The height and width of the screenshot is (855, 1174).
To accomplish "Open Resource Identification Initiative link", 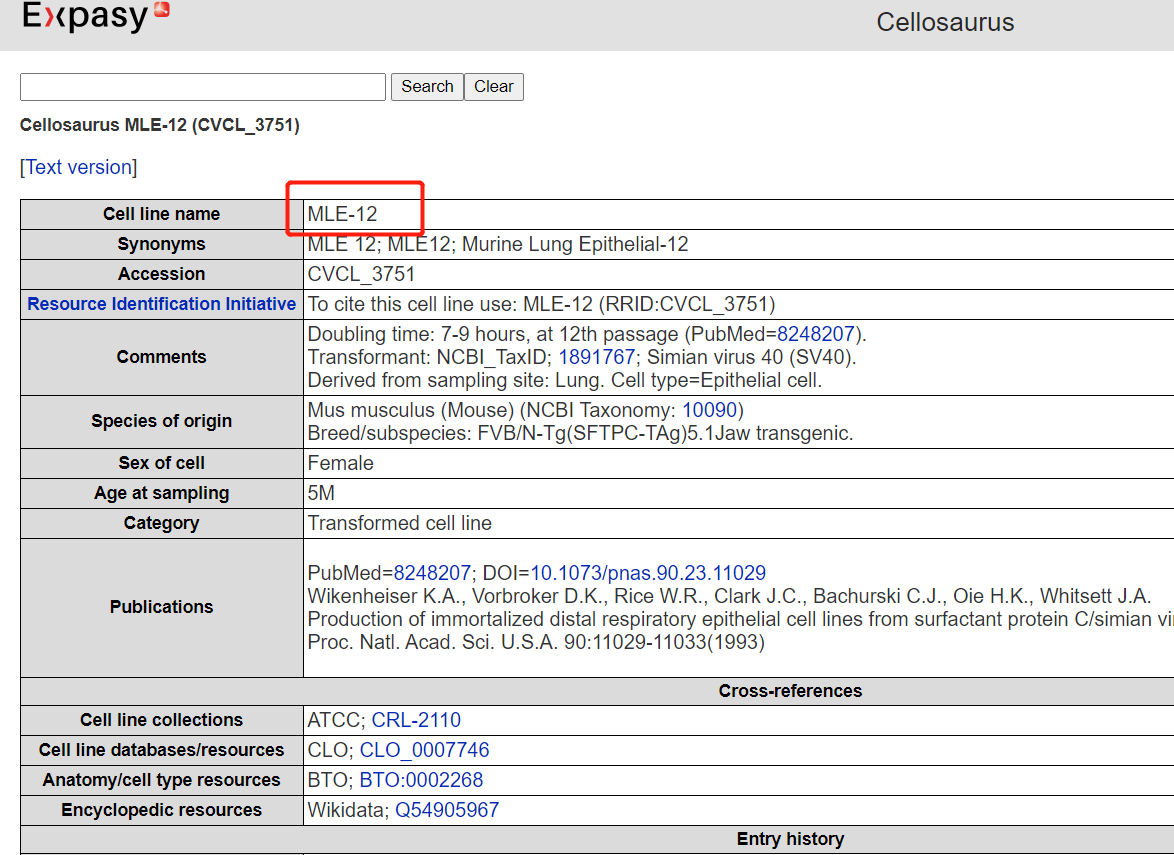I will coord(162,304).
